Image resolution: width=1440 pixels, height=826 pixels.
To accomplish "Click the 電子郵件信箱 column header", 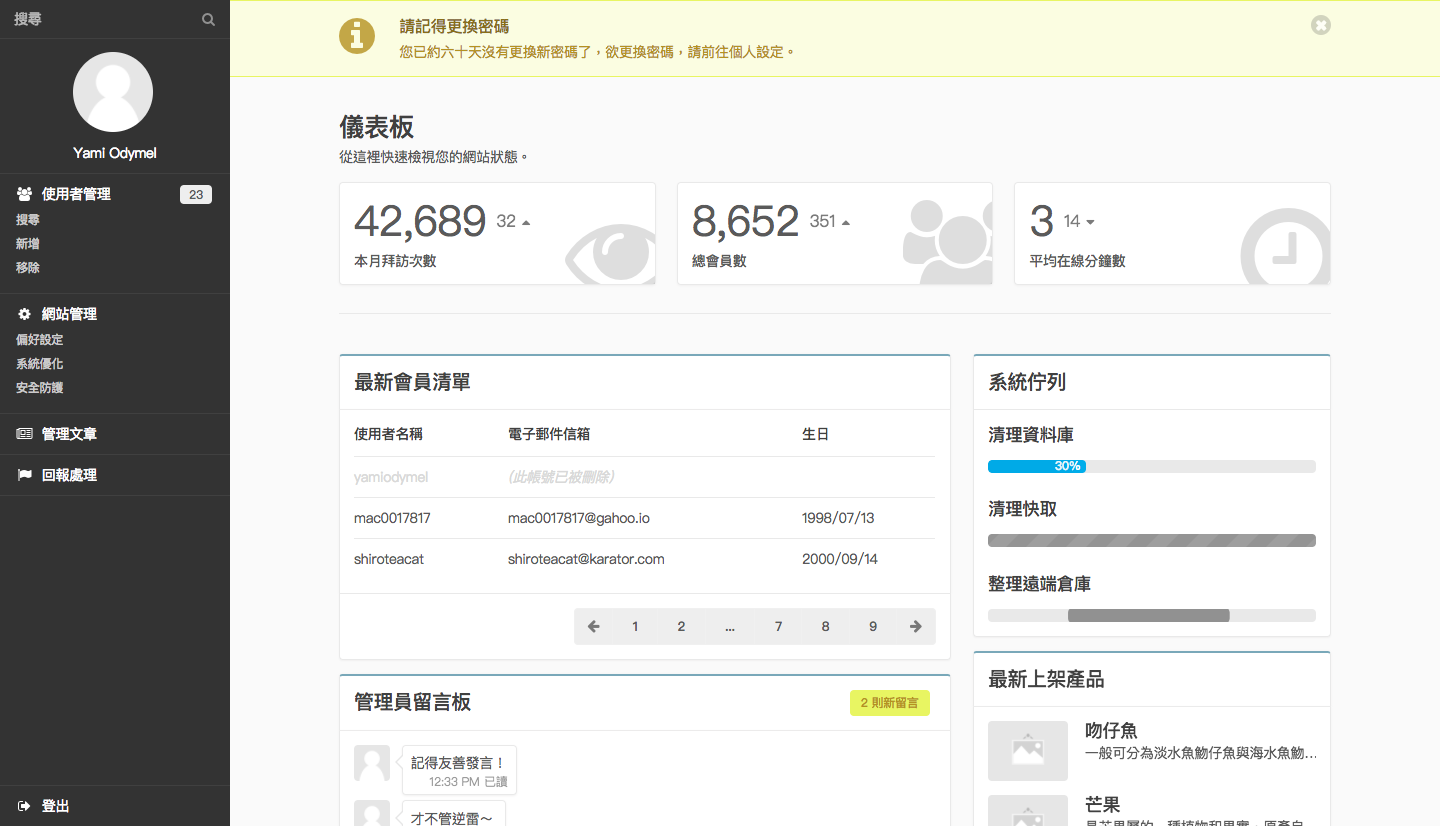I will [x=549, y=434].
